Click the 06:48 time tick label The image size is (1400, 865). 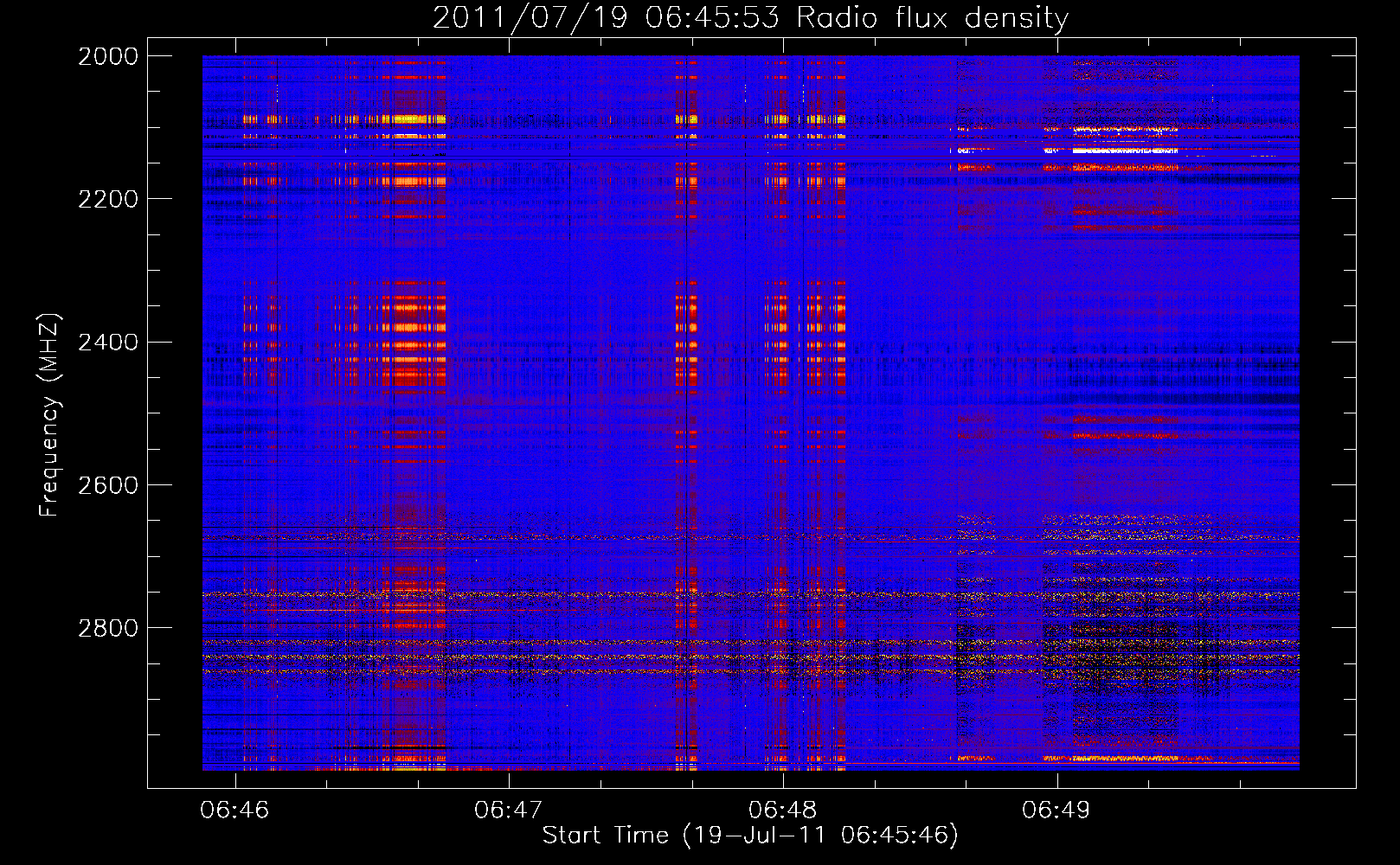[783, 811]
